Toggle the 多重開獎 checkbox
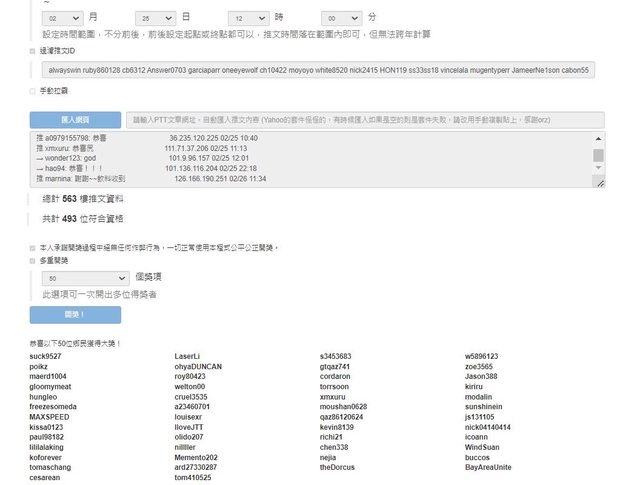Screen dimensions: 640x485 [33, 258]
